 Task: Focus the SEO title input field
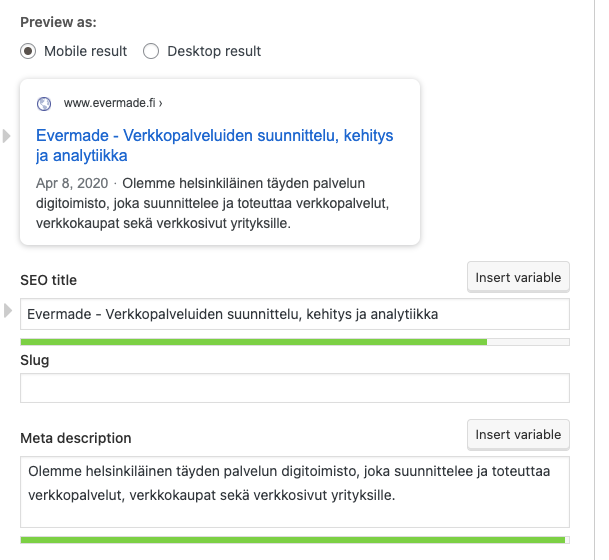click(294, 314)
